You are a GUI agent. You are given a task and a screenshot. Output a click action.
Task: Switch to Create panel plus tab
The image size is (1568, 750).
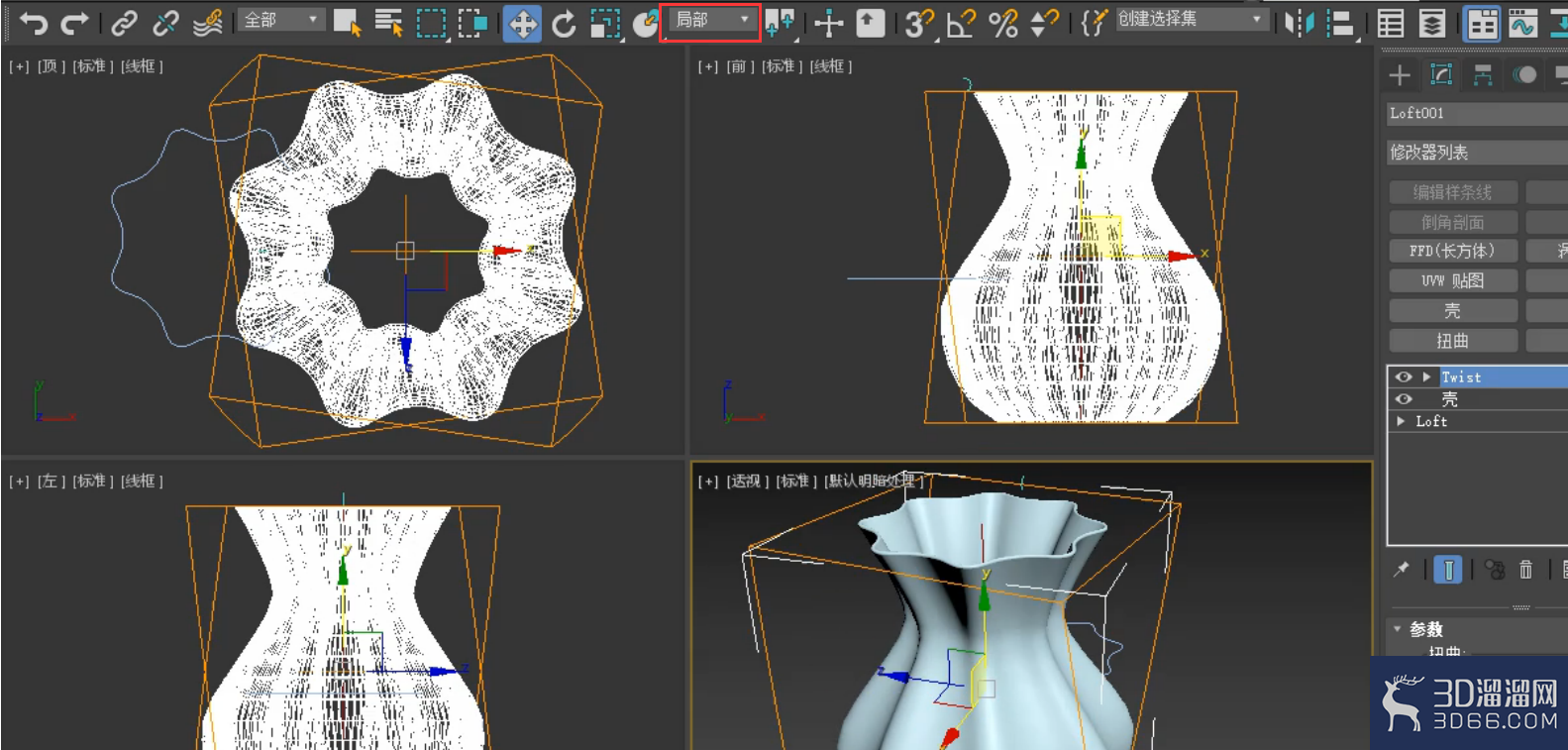click(1400, 75)
